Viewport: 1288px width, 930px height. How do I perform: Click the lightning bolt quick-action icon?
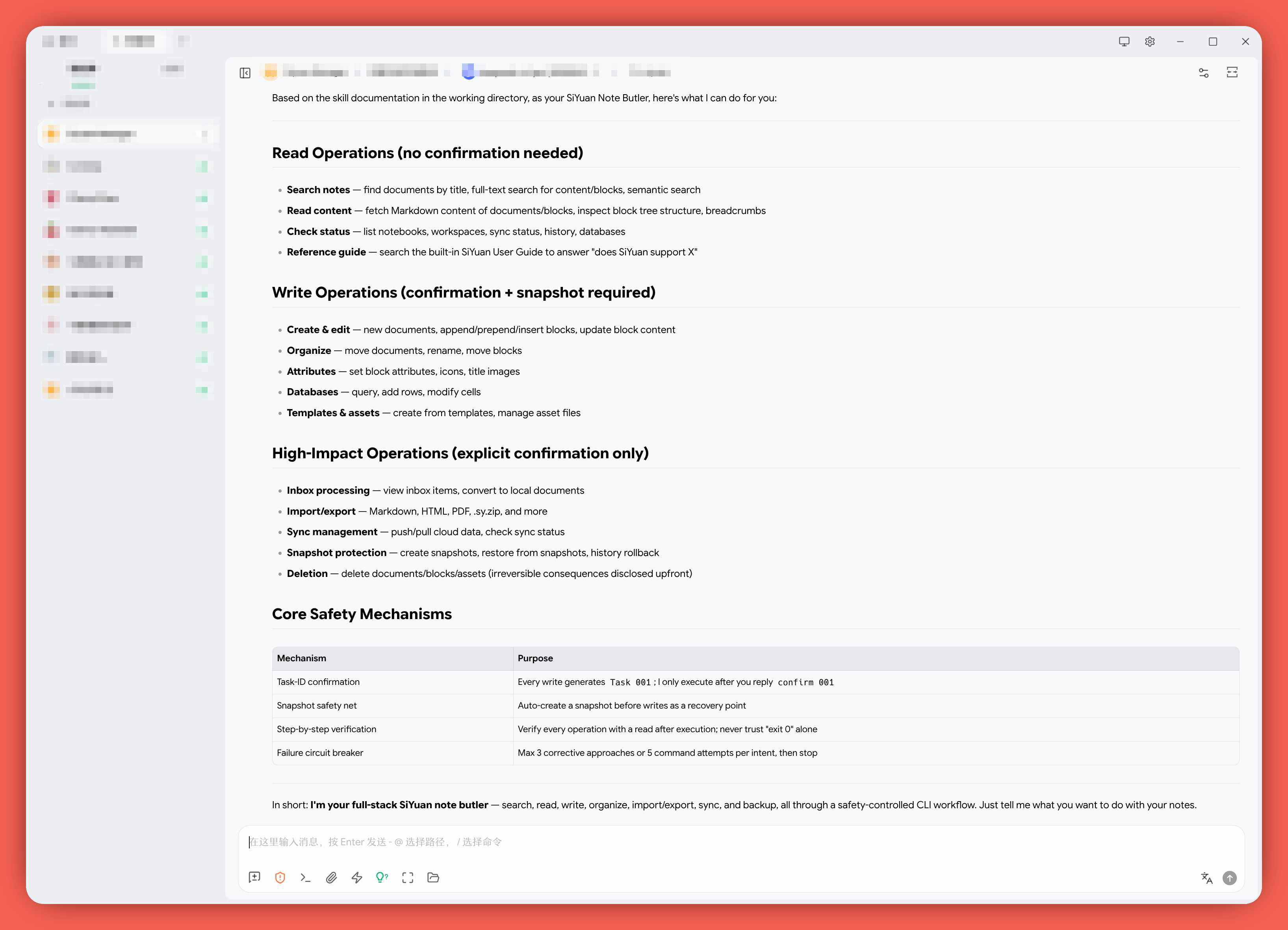[356, 878]
